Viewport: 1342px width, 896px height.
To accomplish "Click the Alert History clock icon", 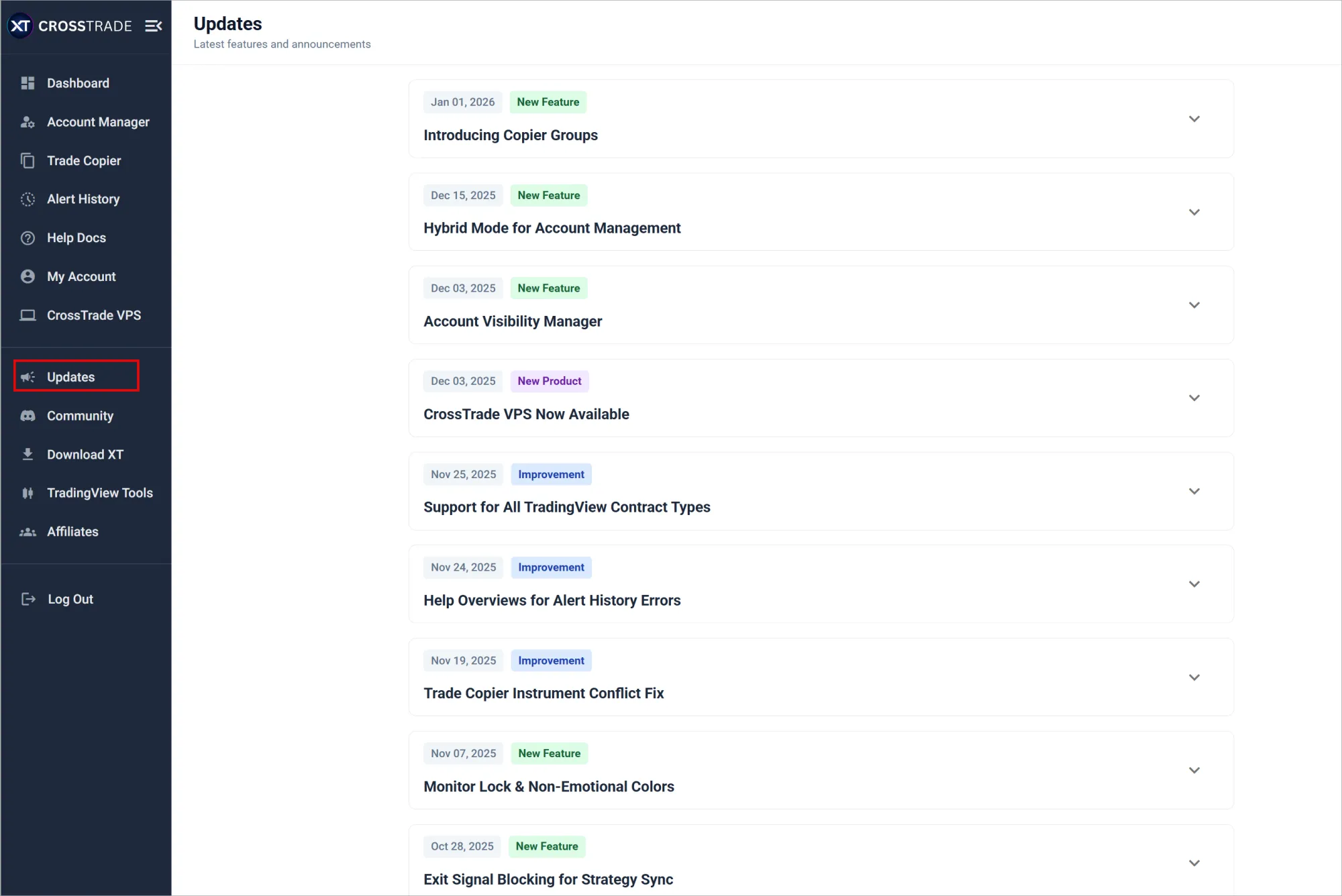I will point(28,199).
